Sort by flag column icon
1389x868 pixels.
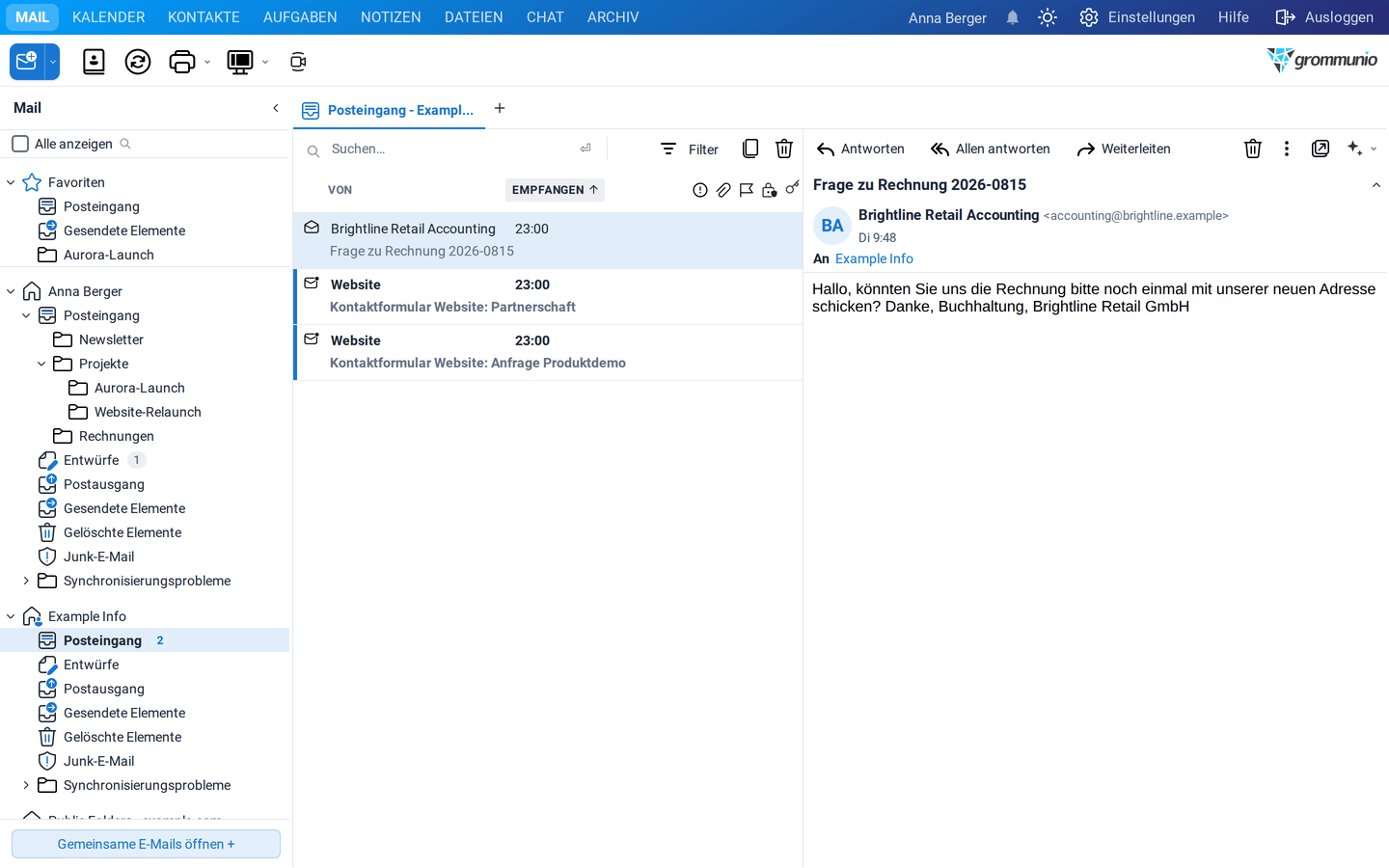(747, 190)
